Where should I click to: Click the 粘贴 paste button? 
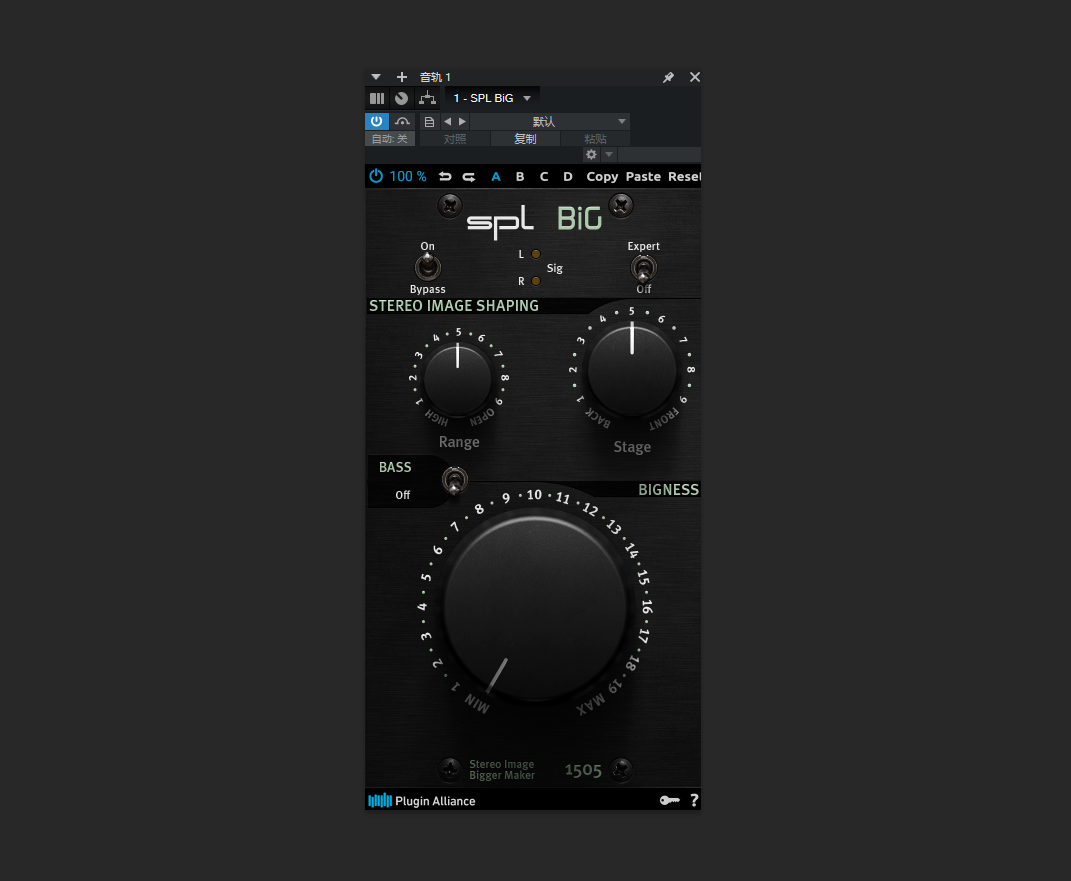tap(595, 139)
